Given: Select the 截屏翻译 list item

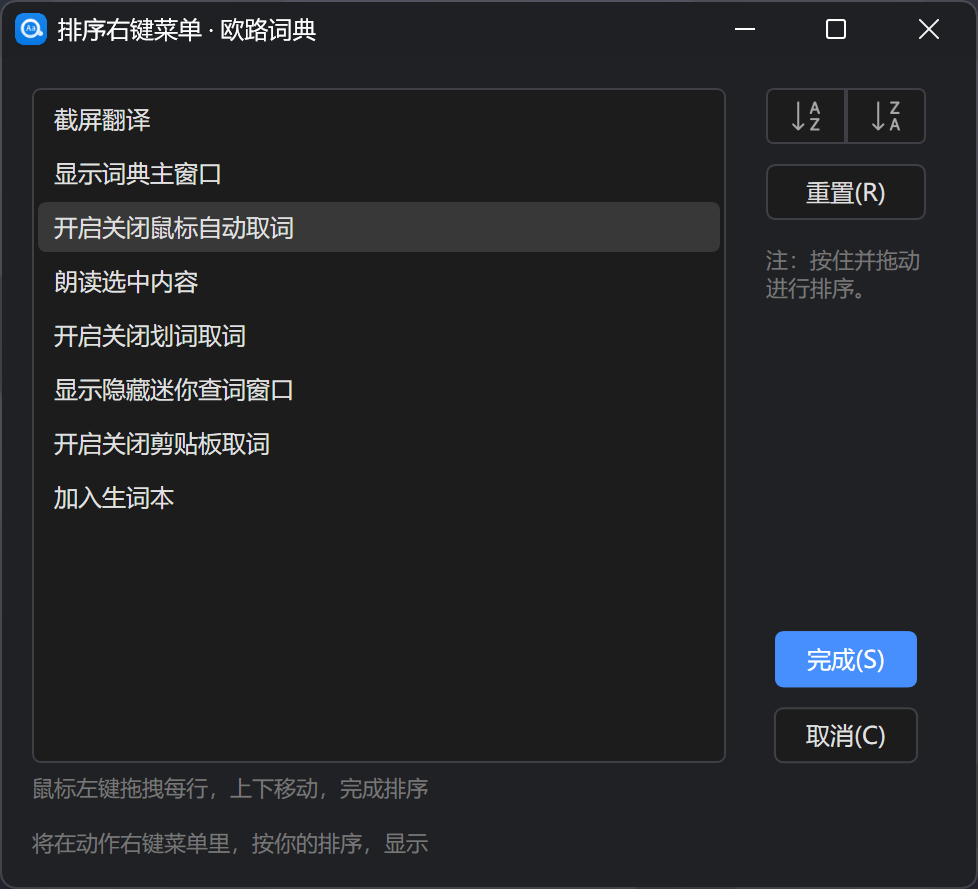Looking at the screenshot, I should (x=379, y=120).
